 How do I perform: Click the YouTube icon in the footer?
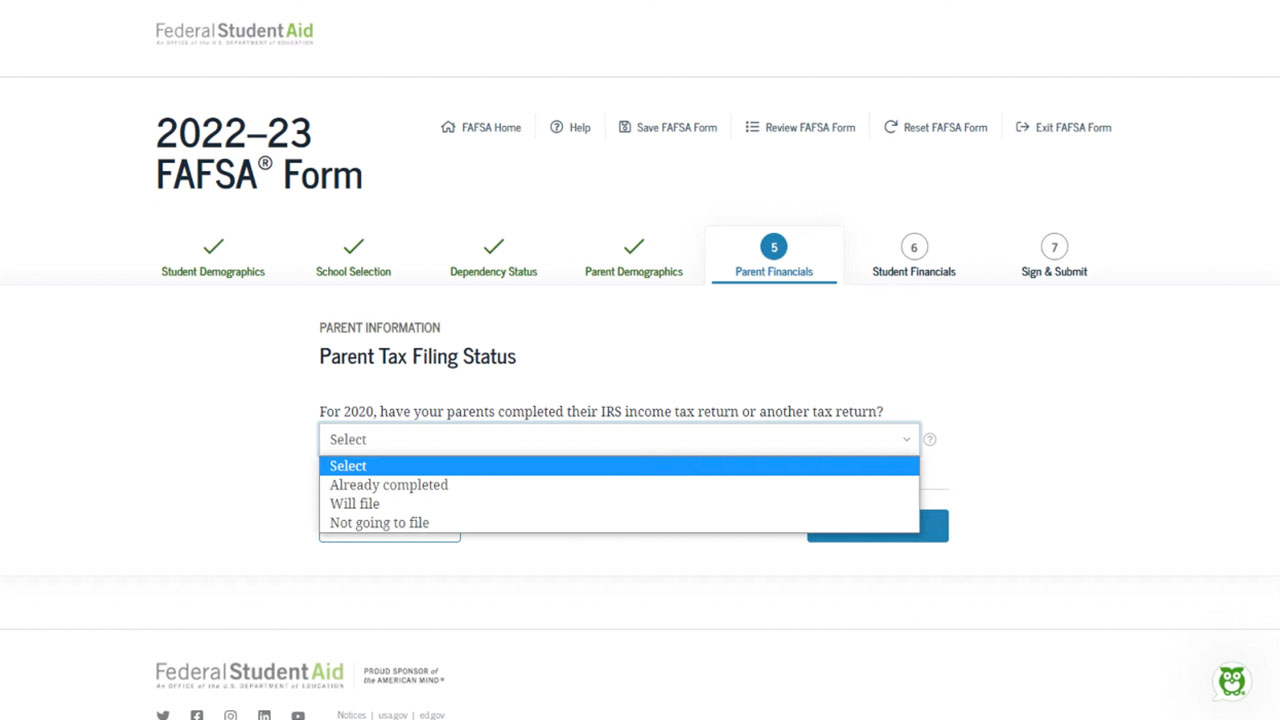point(297,714)
